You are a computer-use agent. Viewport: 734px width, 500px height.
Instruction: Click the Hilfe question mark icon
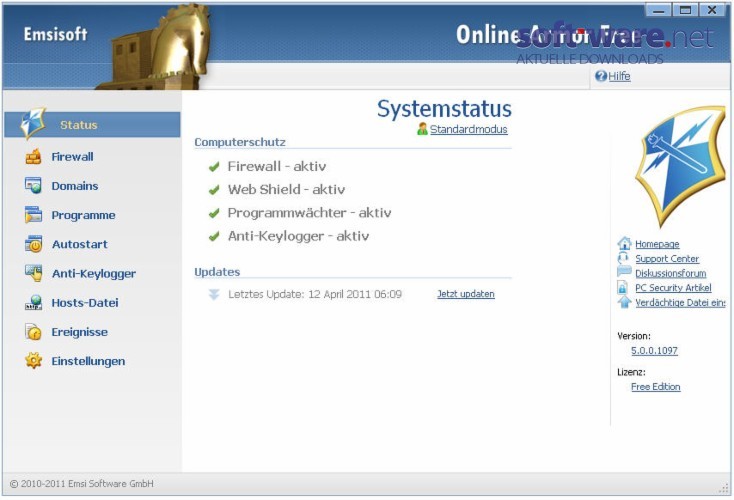(601, 76)
